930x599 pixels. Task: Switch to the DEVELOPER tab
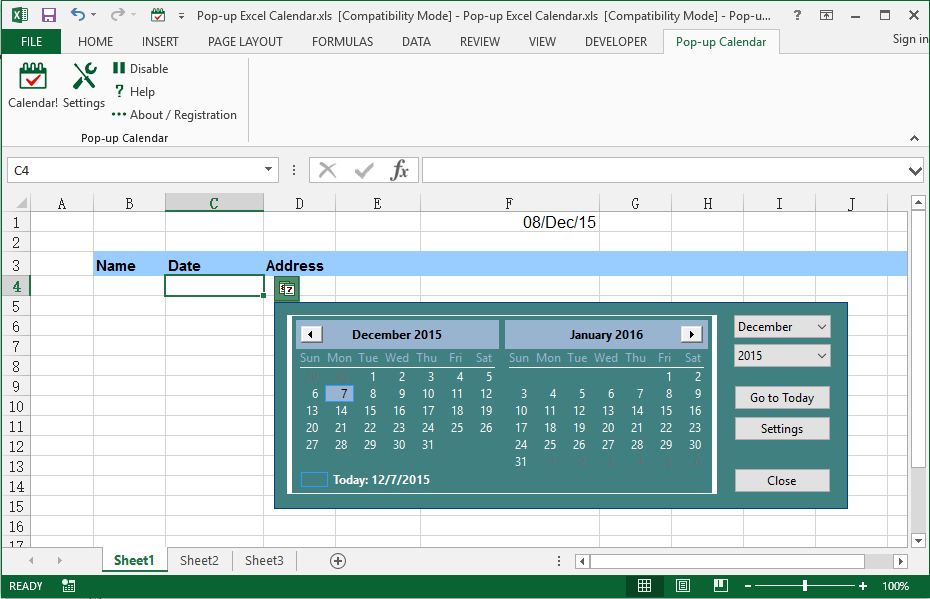[616, 42]
